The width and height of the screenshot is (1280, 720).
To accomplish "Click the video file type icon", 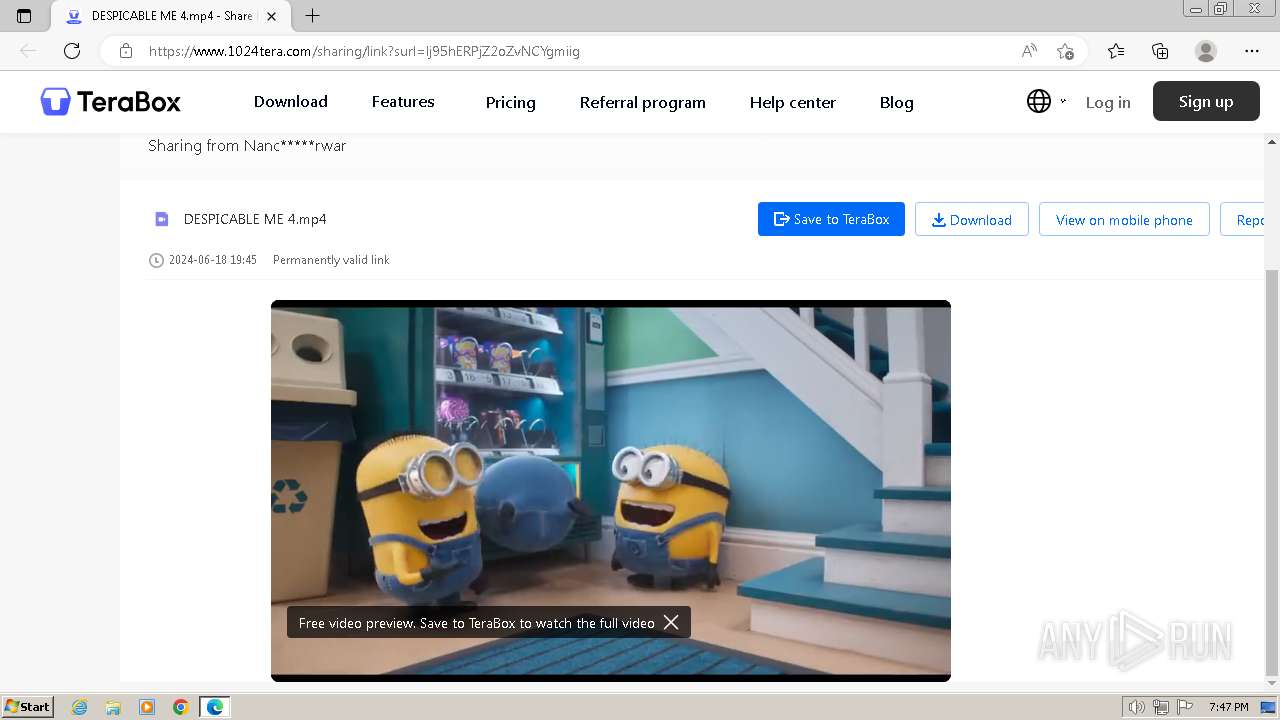I will [161, 219].
